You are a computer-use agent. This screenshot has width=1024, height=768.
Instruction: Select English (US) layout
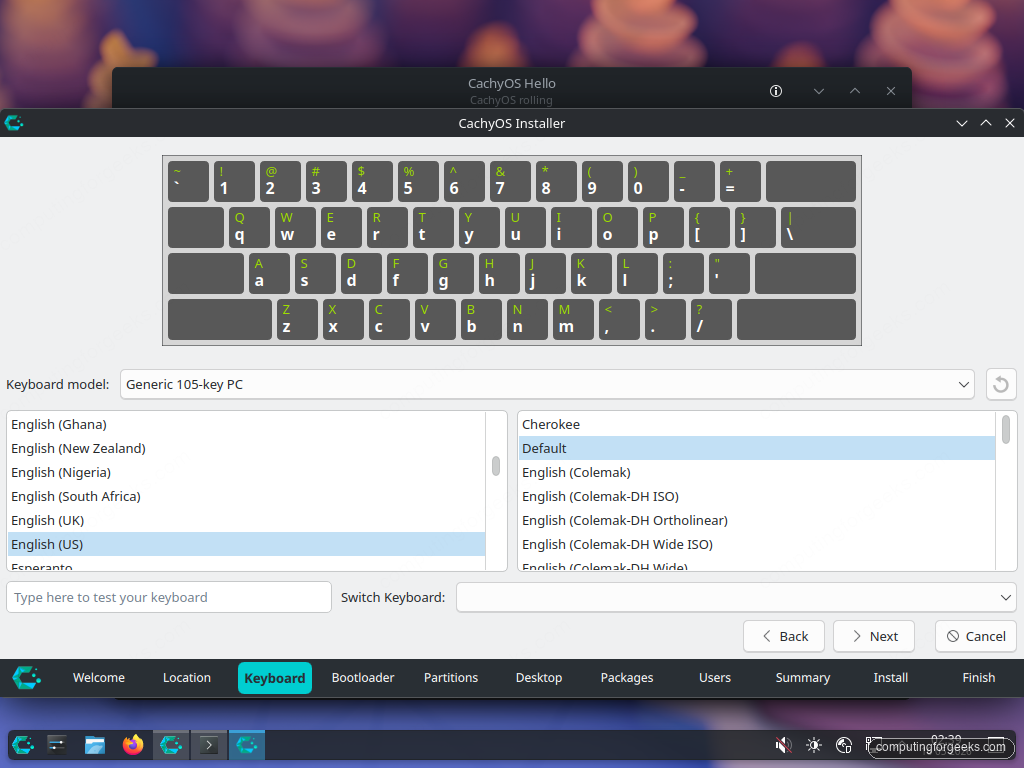pos(247,544)
